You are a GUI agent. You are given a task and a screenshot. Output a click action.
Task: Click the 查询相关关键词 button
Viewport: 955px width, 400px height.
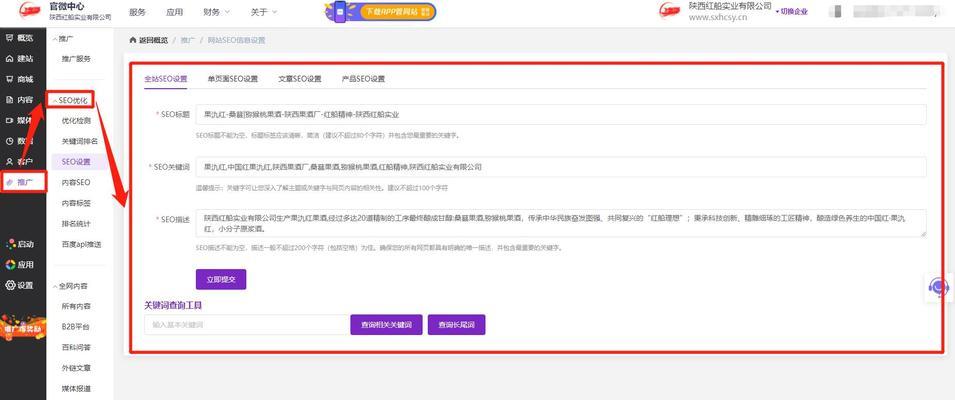386,325
